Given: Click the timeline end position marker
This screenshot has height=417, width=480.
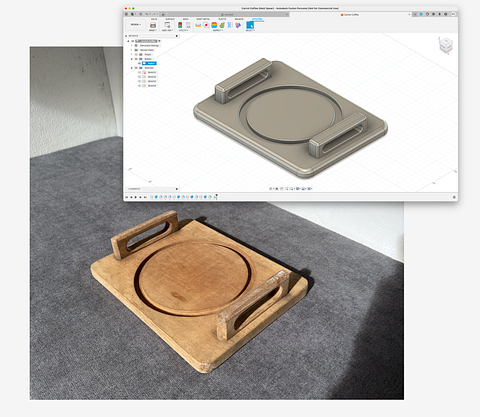Looking at the screenshot, I should coord(216,196).
